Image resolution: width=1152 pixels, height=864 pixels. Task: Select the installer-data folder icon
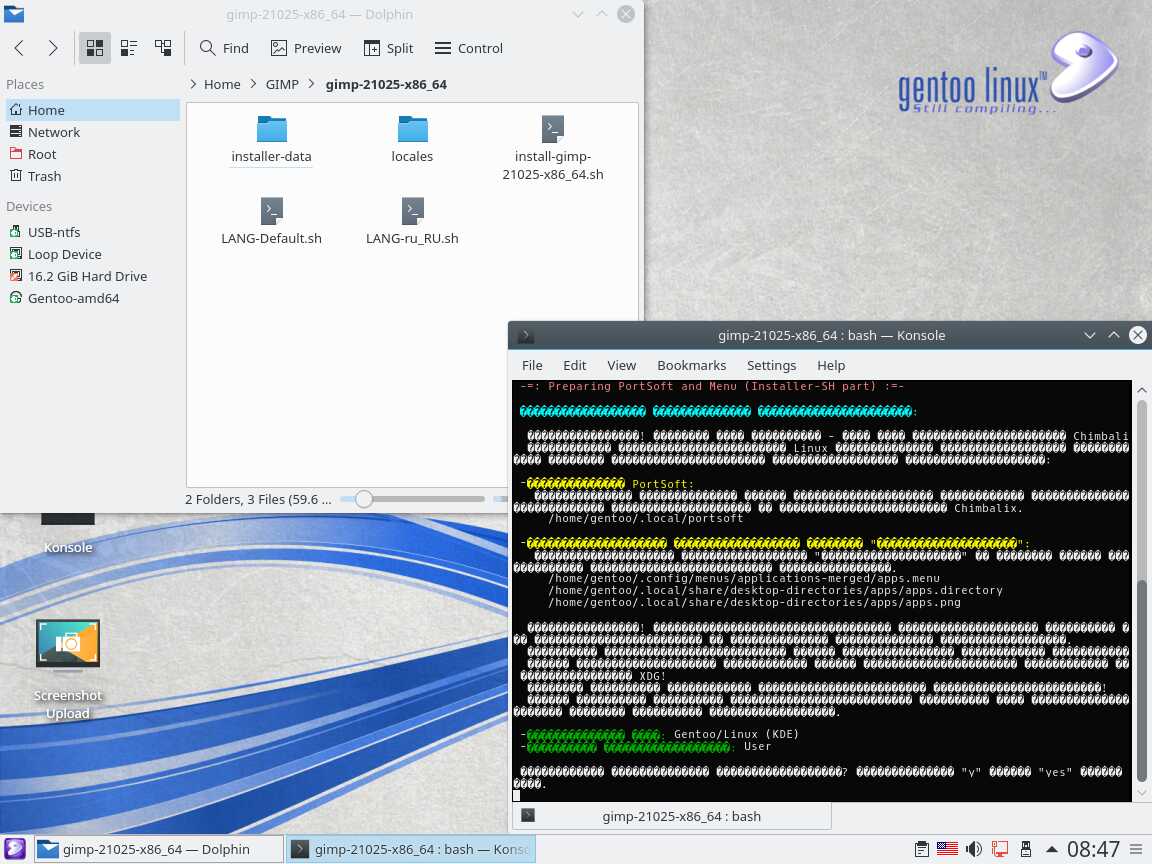pyautogui.click(x=272, y=129)
